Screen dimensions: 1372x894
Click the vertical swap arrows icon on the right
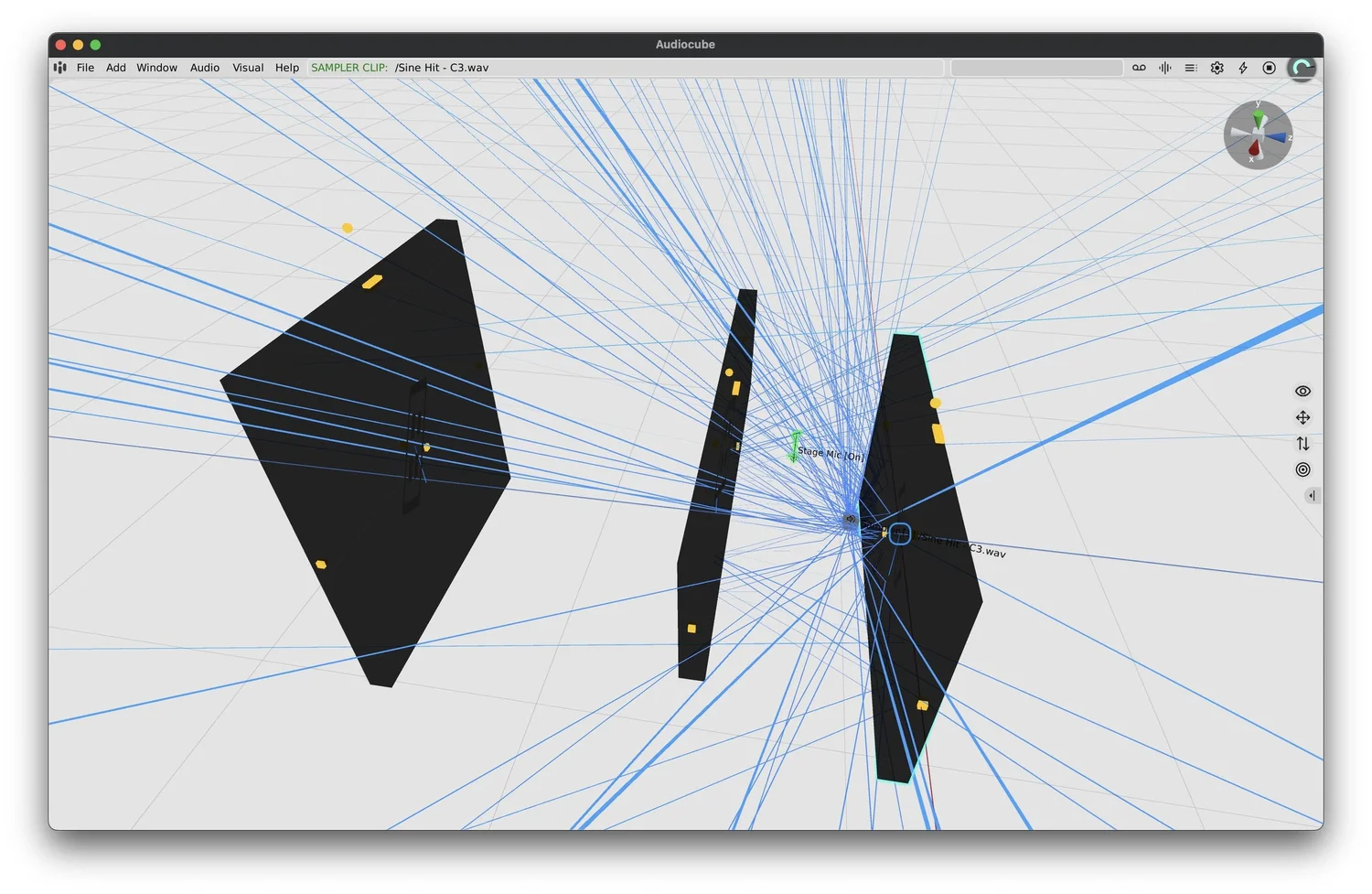click(x=1302, y=444)
